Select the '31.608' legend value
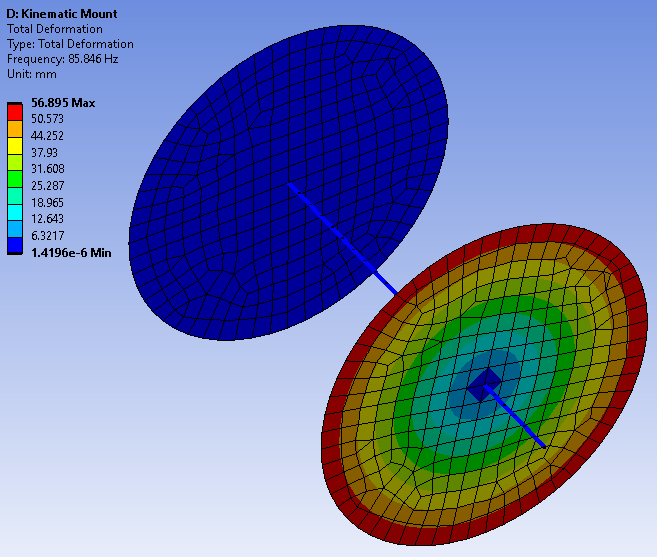The height and width of the screenshot is (557, 657). click(48, 169)
